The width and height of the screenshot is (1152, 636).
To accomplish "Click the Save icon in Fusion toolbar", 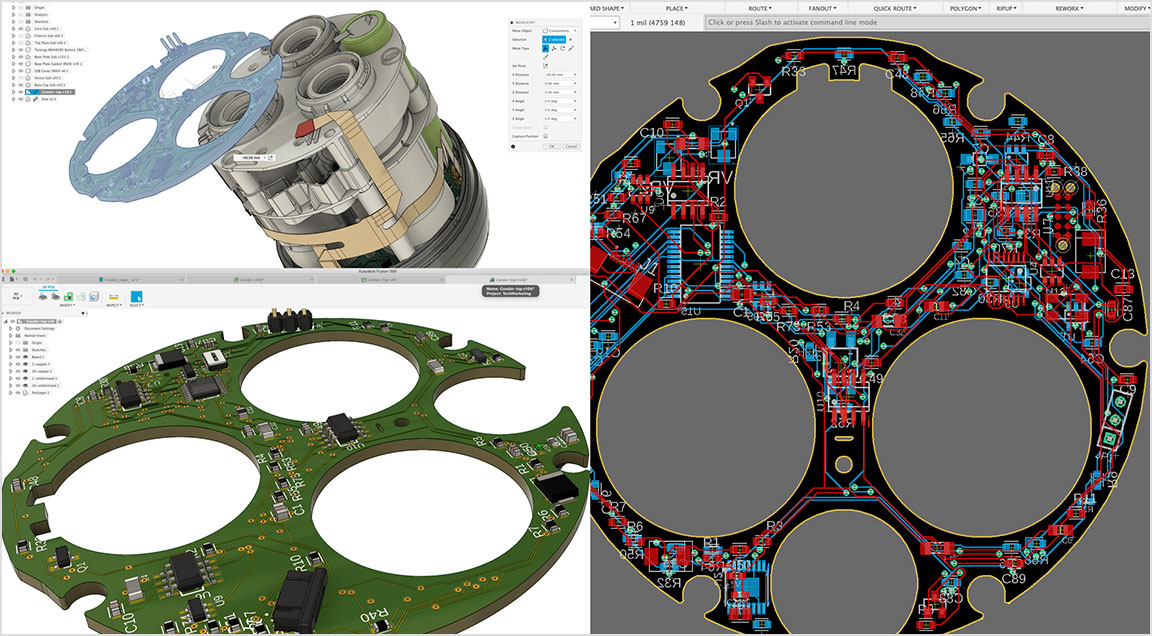I will coord(25,279).
